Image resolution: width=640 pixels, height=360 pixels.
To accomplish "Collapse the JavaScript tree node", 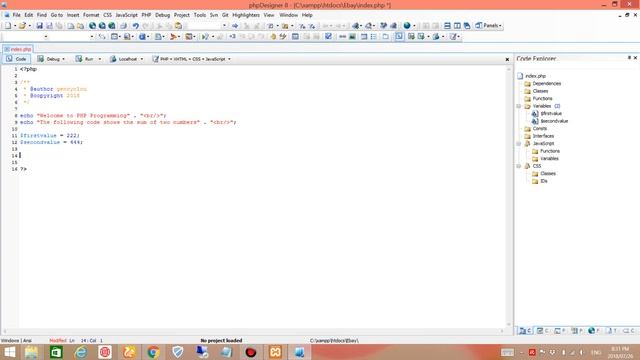I will pos(519,144).
